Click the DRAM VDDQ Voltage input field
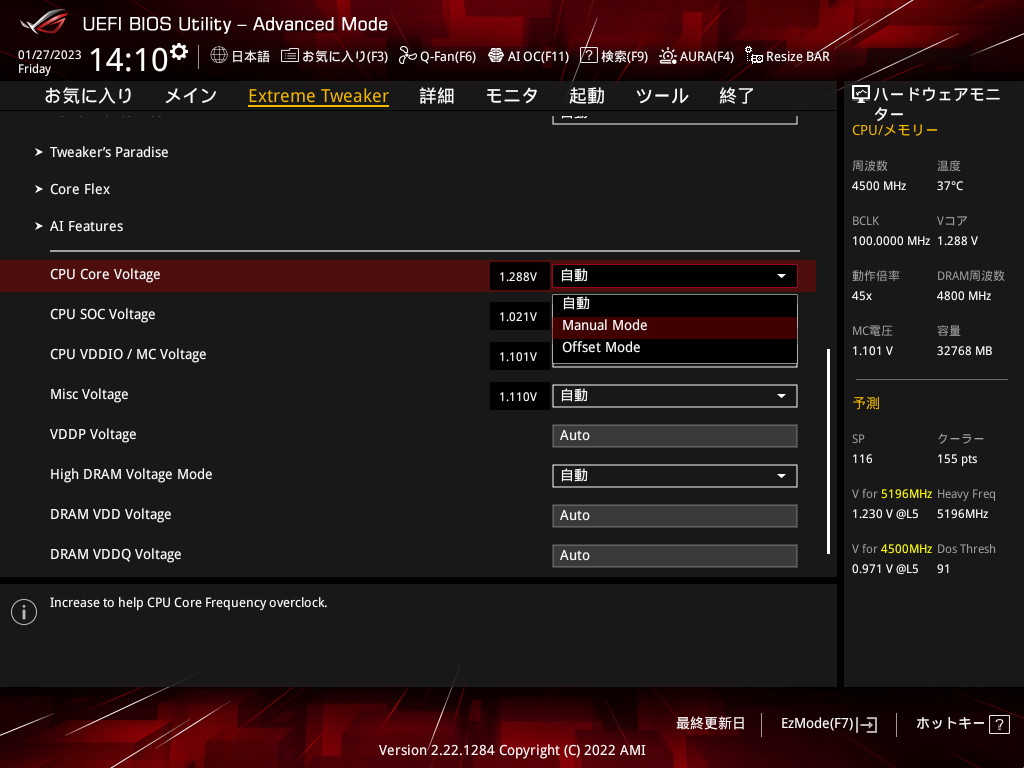Viewport: 1024px width, 768px height. [675, 556]
